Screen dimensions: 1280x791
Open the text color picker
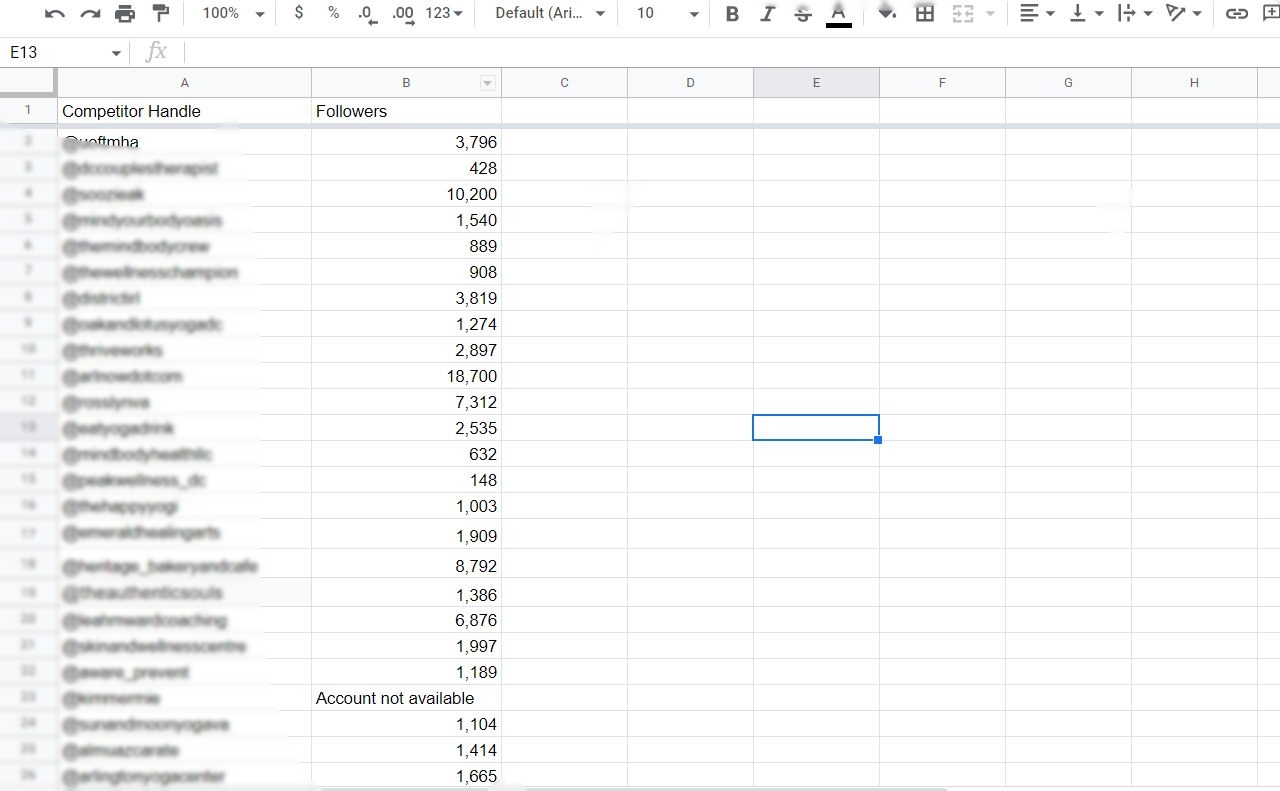click(x=838, y=13)
